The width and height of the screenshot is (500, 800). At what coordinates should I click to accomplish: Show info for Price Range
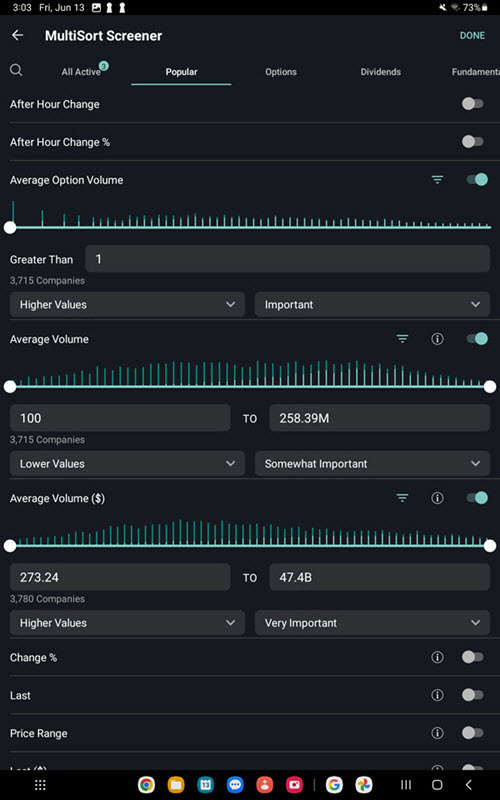pyautogui.click(x=437, y=733)
